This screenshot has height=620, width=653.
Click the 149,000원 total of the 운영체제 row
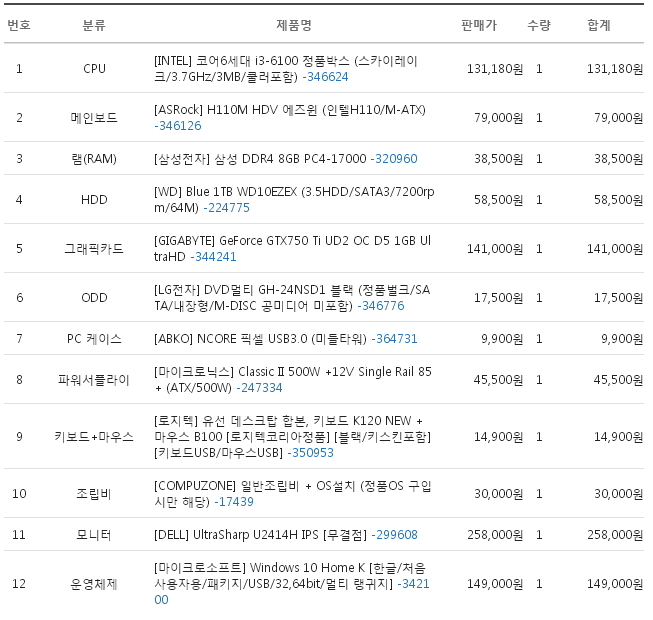[x=615, y=584]
